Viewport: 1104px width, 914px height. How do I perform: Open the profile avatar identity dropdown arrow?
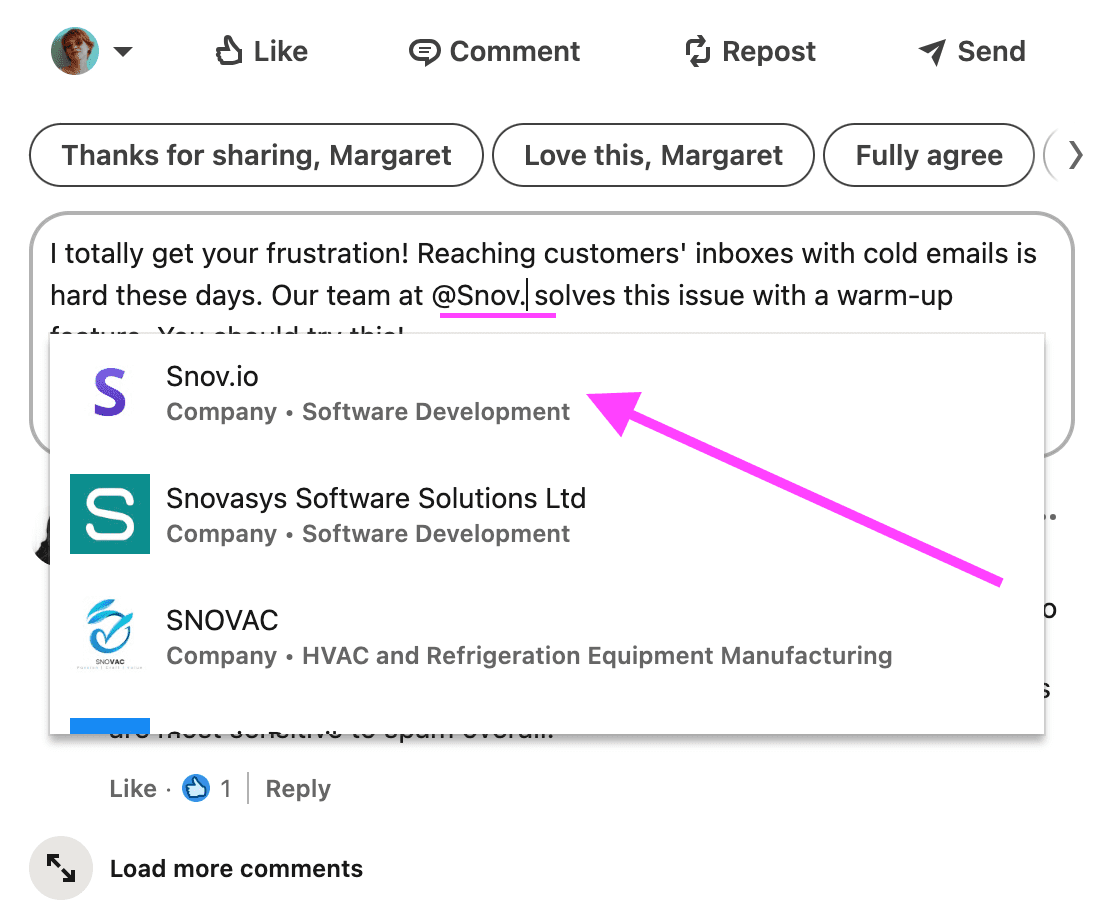pos(123,51)
